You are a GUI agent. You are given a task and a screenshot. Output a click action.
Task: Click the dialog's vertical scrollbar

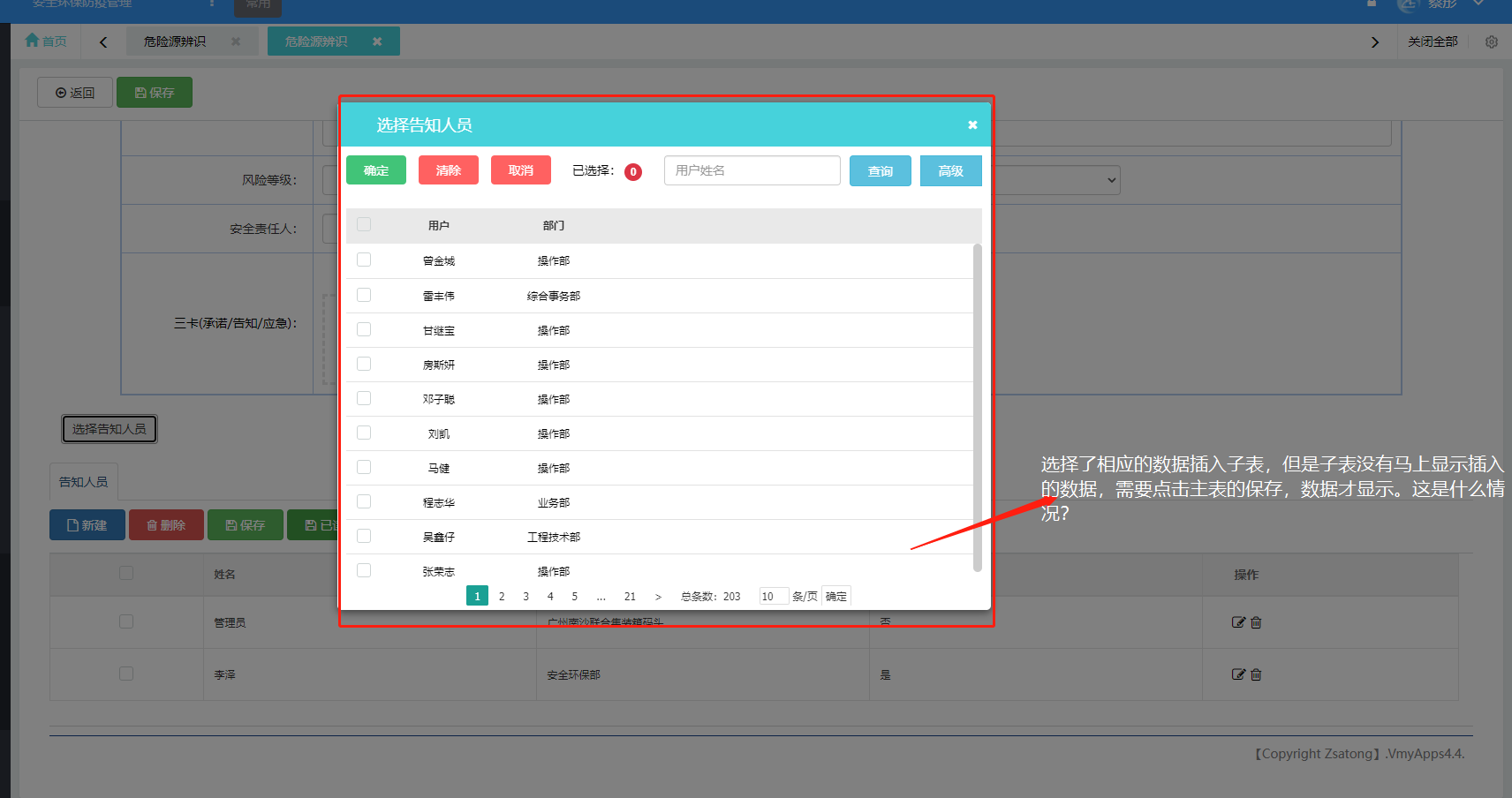click(977, 408)
